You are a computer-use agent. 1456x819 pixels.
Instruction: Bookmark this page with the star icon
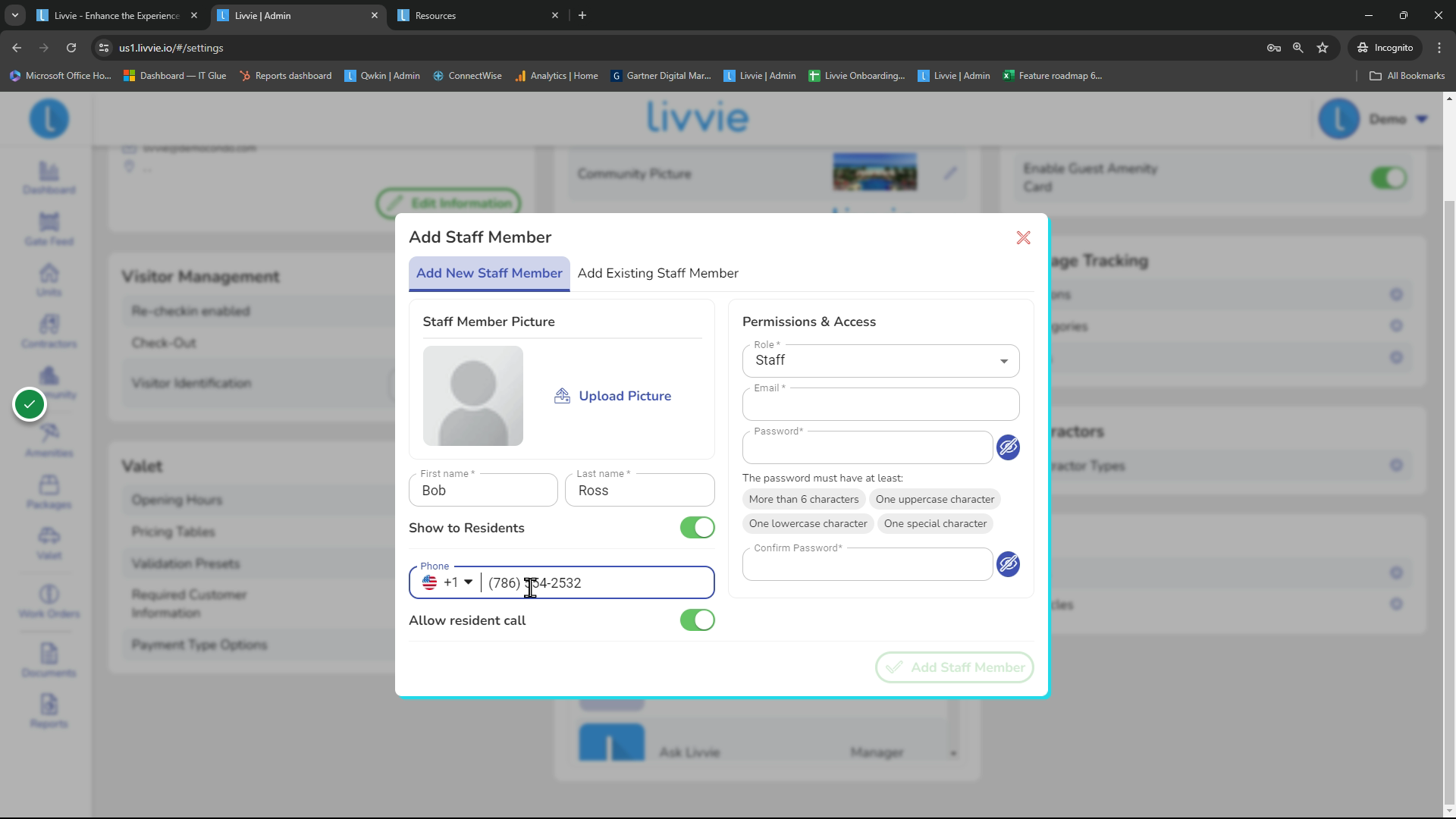(x=1323, y=48)
